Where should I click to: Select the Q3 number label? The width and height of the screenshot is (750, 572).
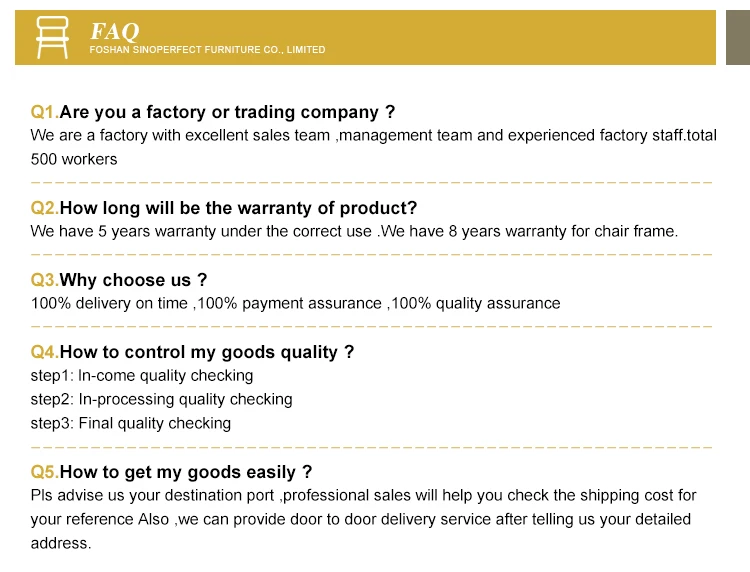[44, 280]
